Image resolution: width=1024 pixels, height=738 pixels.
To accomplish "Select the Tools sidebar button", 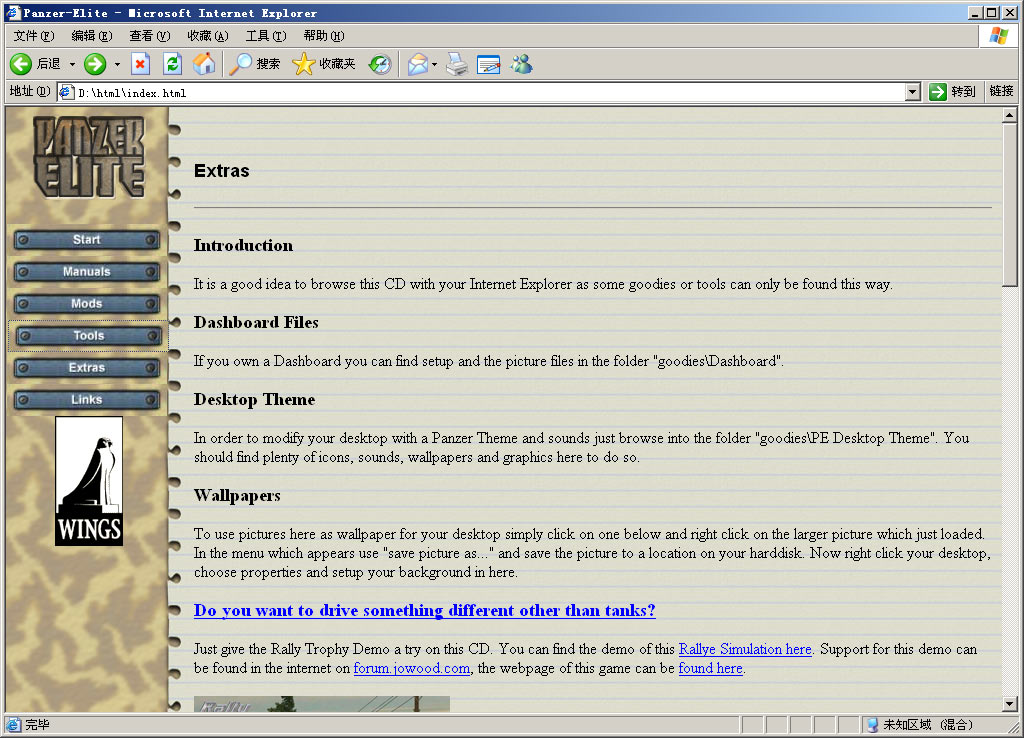I will 88,336.
